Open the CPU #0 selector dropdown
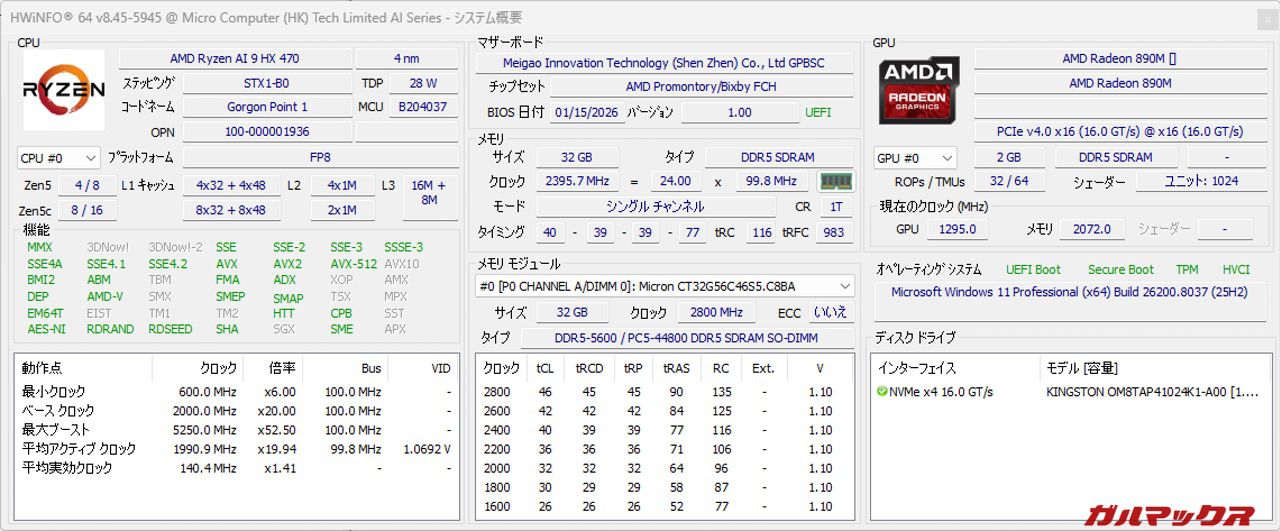 [59, 158]
